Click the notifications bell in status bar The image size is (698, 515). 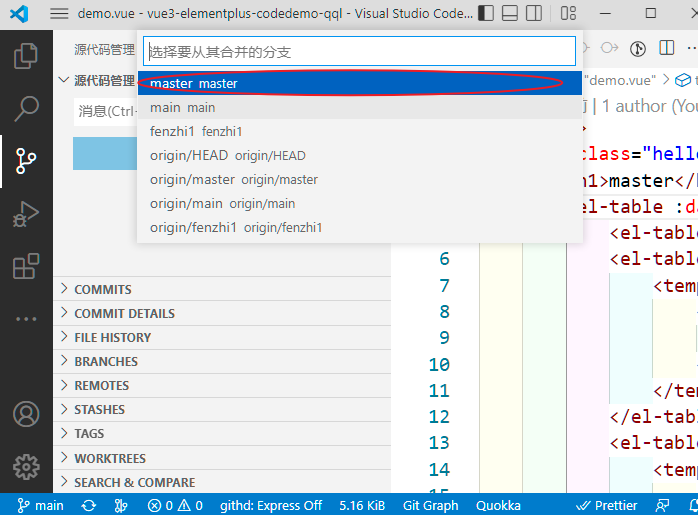pos(693,506)
